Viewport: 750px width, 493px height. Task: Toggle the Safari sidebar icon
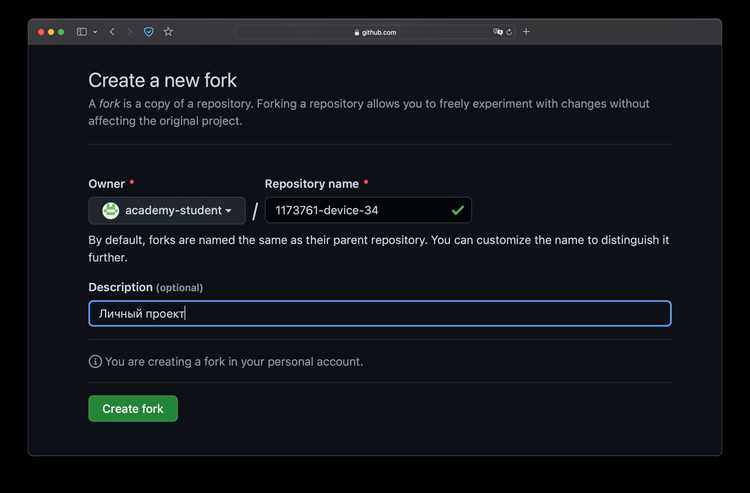[82, 32]
